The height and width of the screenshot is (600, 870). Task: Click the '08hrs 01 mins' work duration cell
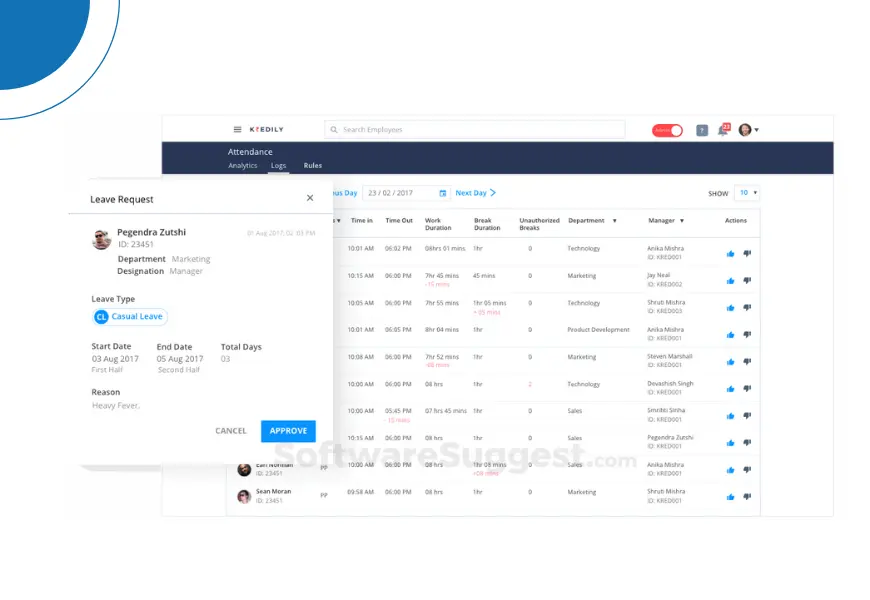coord(445,249)
